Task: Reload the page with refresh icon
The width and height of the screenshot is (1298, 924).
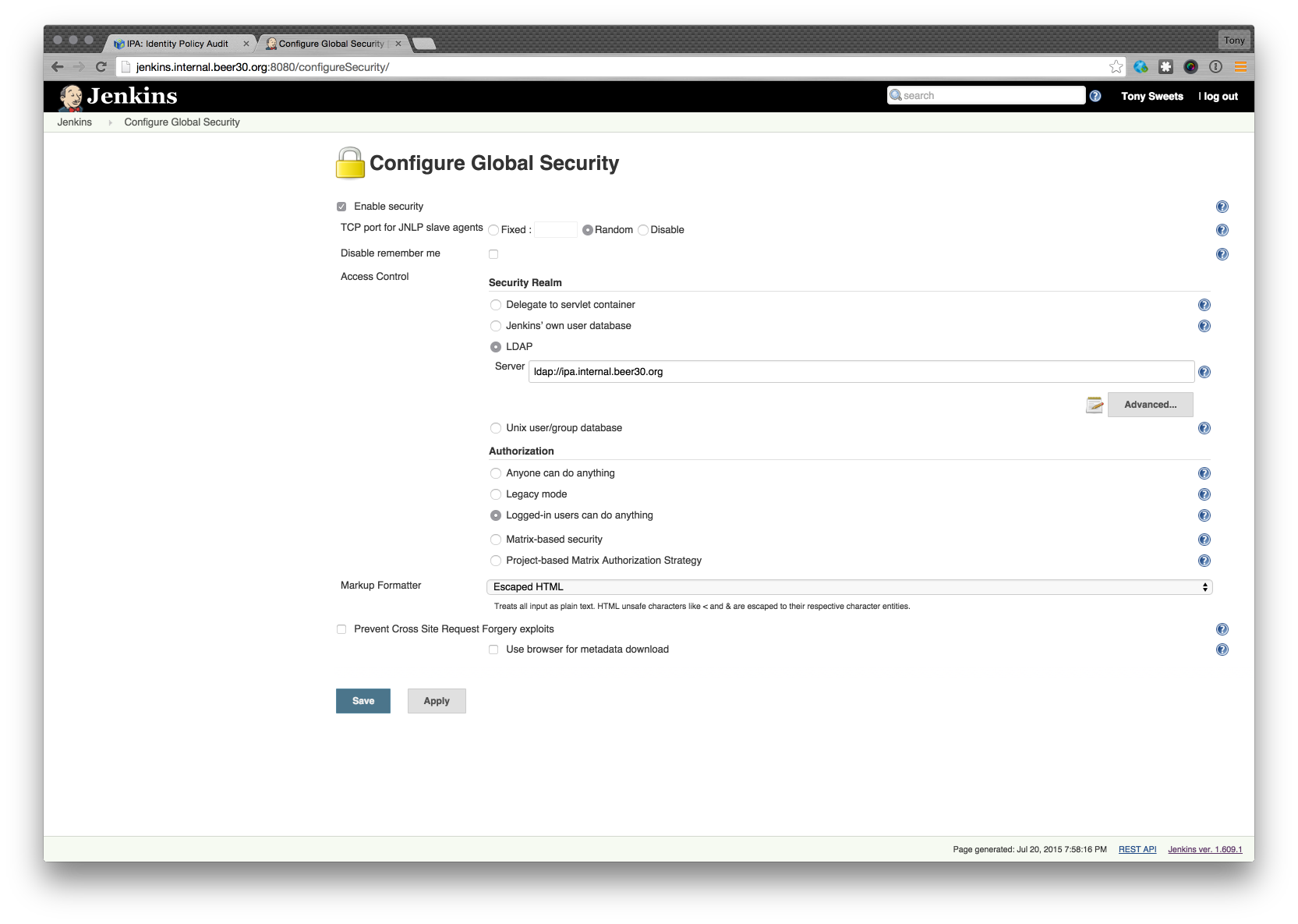Action: coord(101,67)
